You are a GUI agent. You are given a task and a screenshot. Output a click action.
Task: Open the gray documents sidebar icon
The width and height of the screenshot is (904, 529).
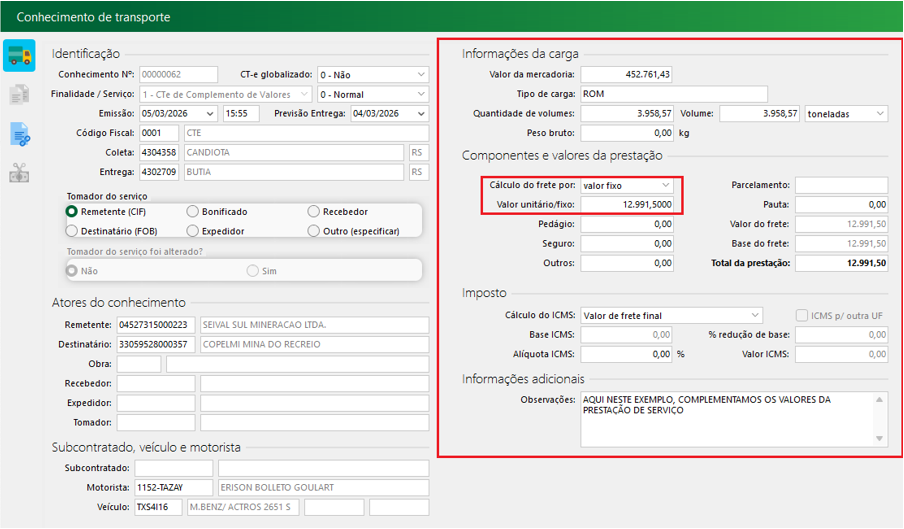point(19,95)
